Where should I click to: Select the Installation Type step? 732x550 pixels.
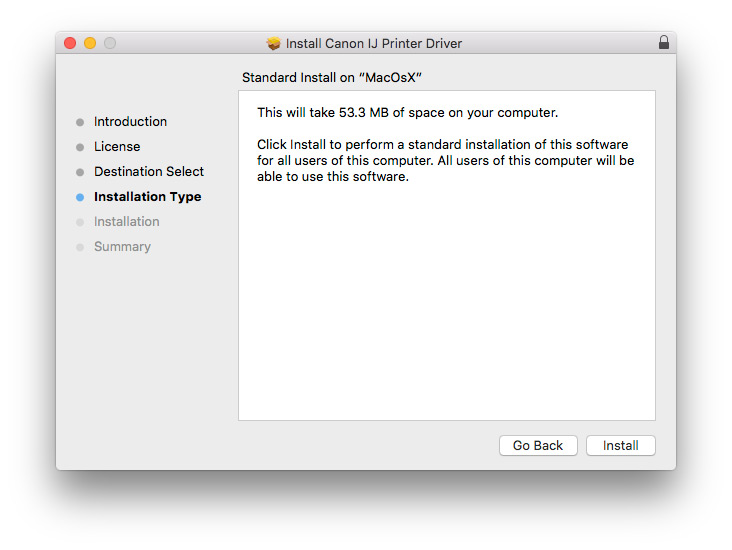tap(148, 197)
